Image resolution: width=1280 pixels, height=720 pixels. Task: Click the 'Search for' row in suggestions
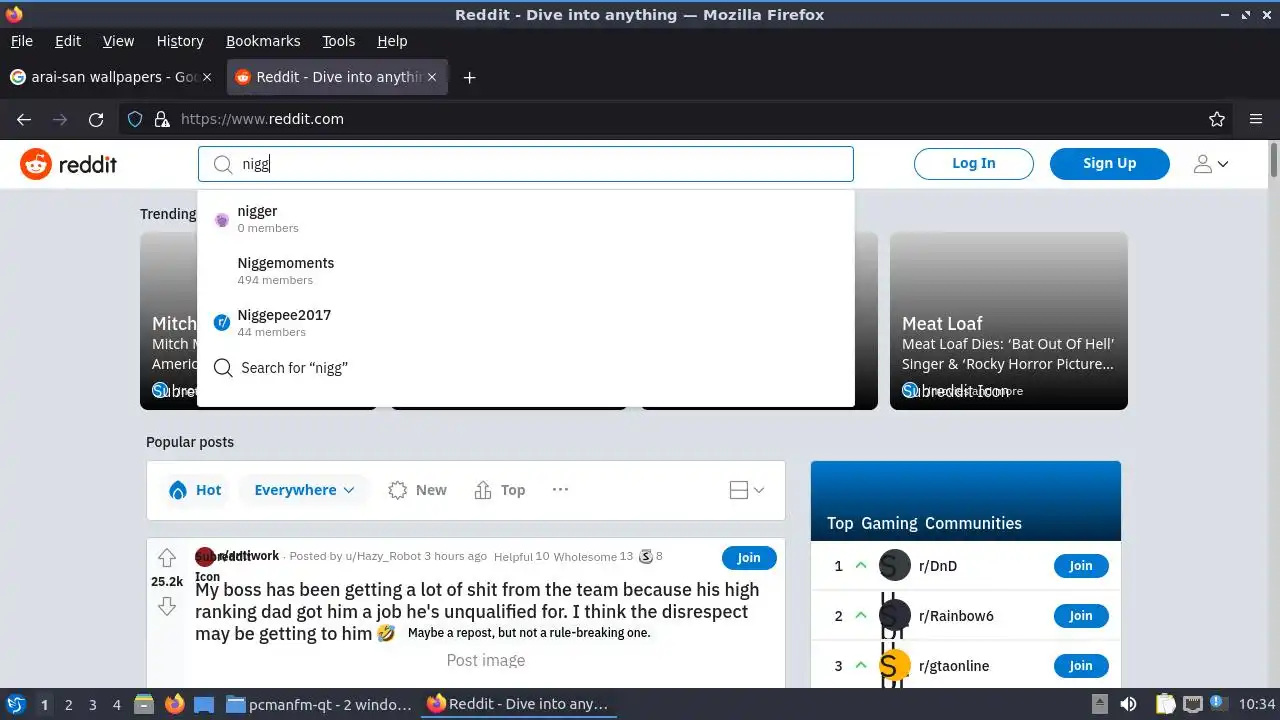click(526, 368)
